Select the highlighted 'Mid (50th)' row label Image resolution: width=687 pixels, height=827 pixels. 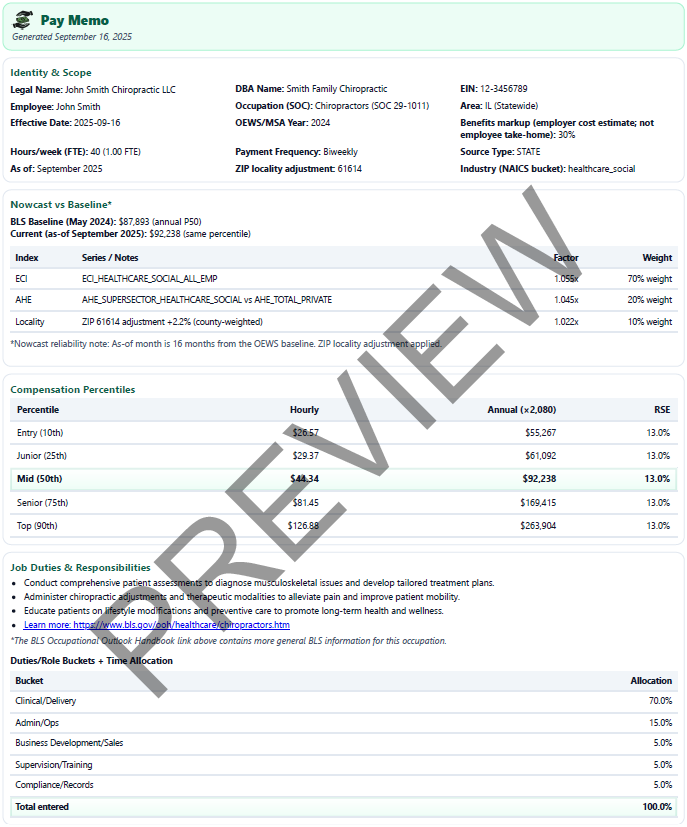pos(39,479)
